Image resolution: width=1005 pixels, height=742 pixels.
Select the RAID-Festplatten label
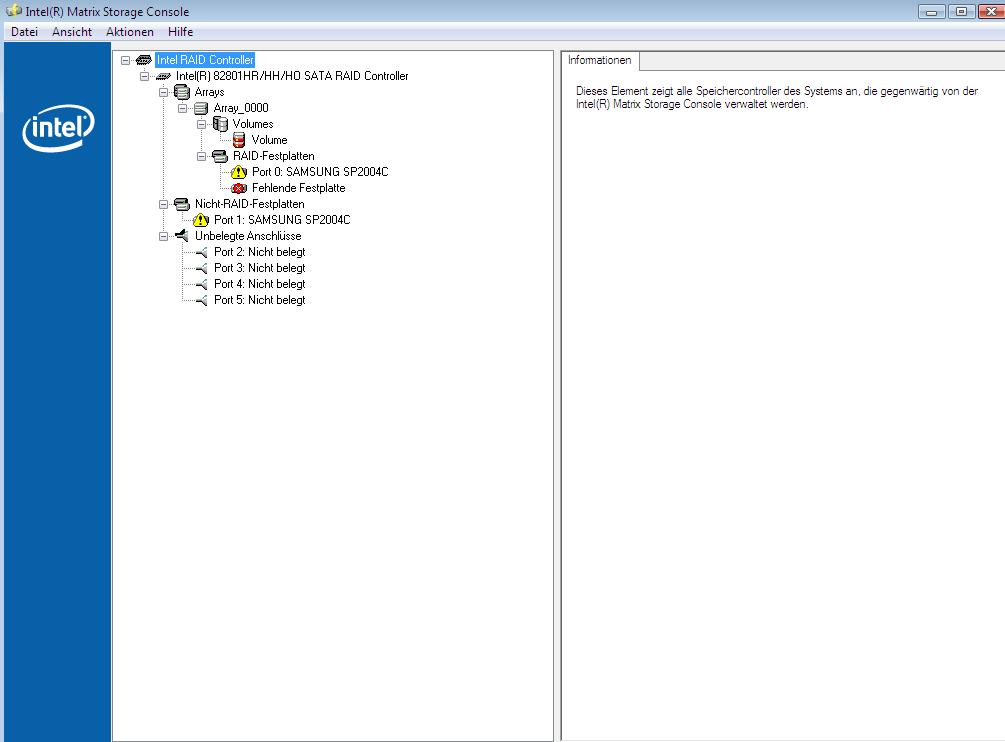tap(274, 156)
